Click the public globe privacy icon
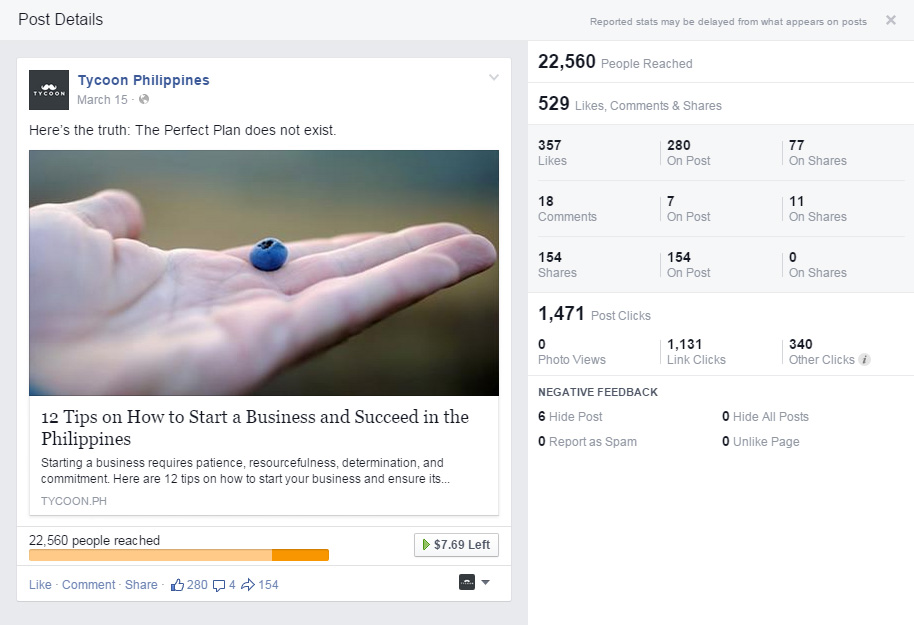This screenshot has height=625, width=914. 144,100
